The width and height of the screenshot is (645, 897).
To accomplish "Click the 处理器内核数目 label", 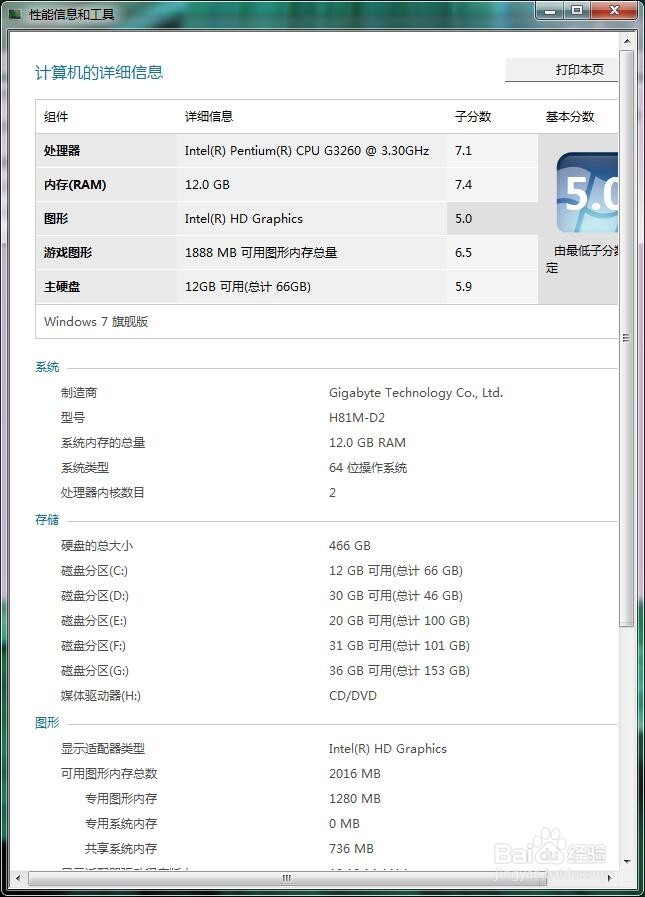I will (102, 493).
